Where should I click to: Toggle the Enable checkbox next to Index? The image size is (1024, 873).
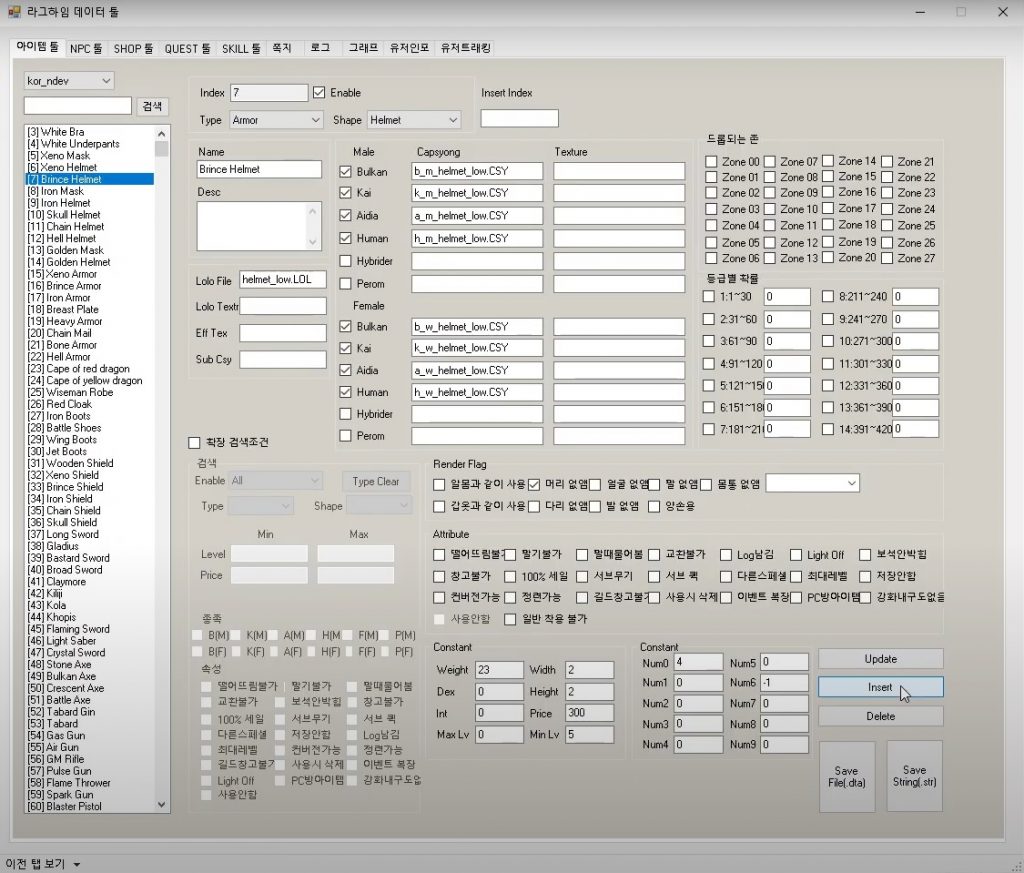click(x=319, y=93)
